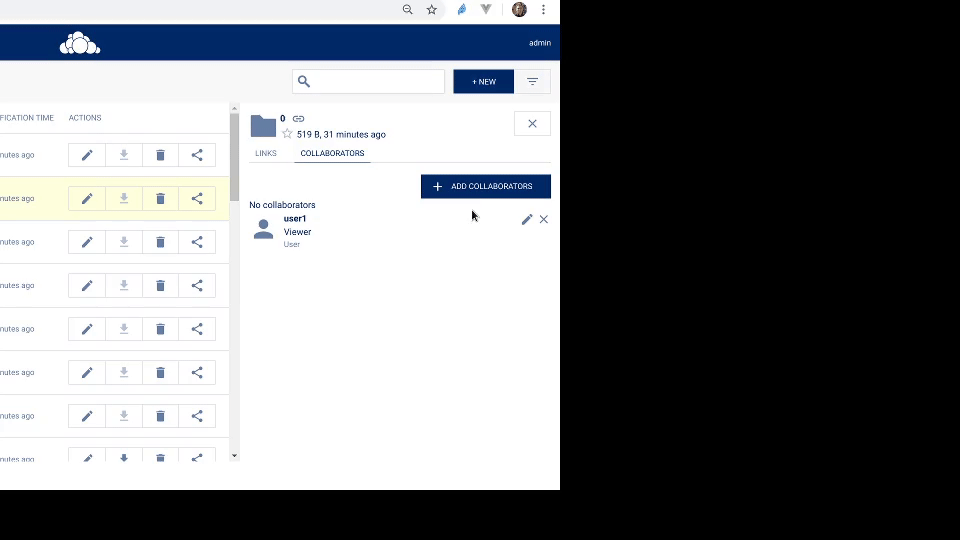Share the item in the highlighted yellow row

(x=197, y=198)
